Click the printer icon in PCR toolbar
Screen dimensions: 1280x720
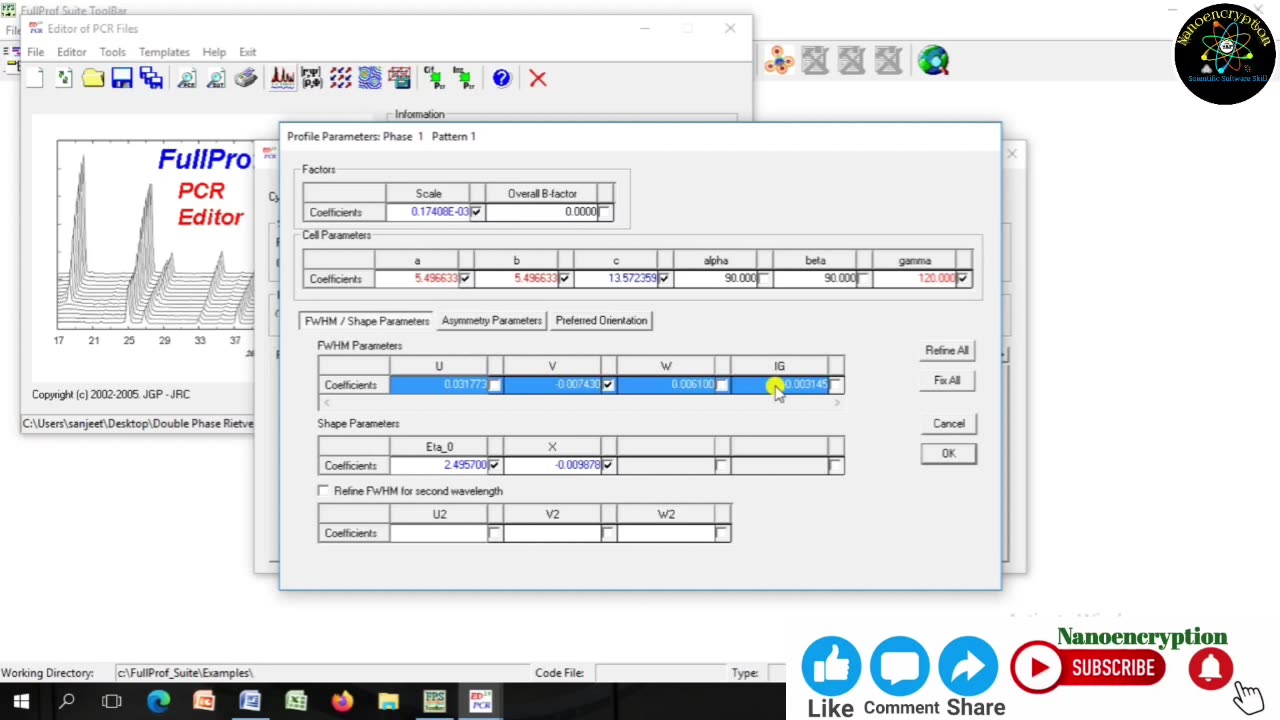[x=245, y=78]
